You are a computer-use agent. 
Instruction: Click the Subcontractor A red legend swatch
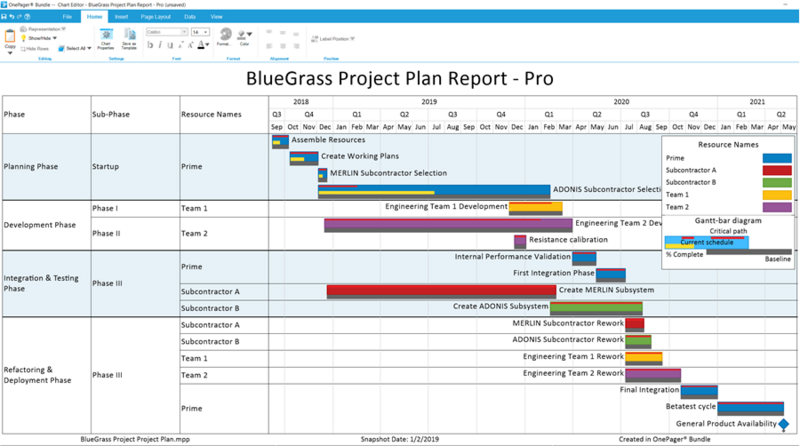tap(777, 170)
